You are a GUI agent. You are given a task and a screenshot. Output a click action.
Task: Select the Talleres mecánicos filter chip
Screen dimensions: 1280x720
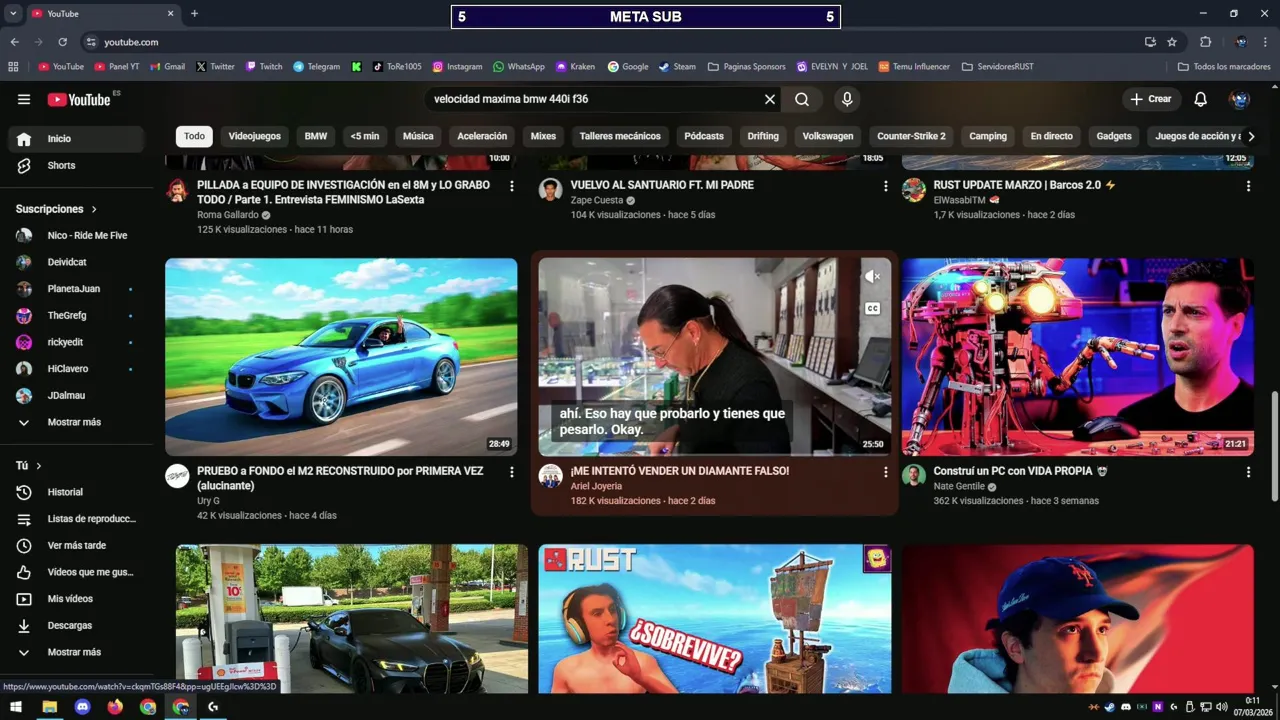(620, 136)
